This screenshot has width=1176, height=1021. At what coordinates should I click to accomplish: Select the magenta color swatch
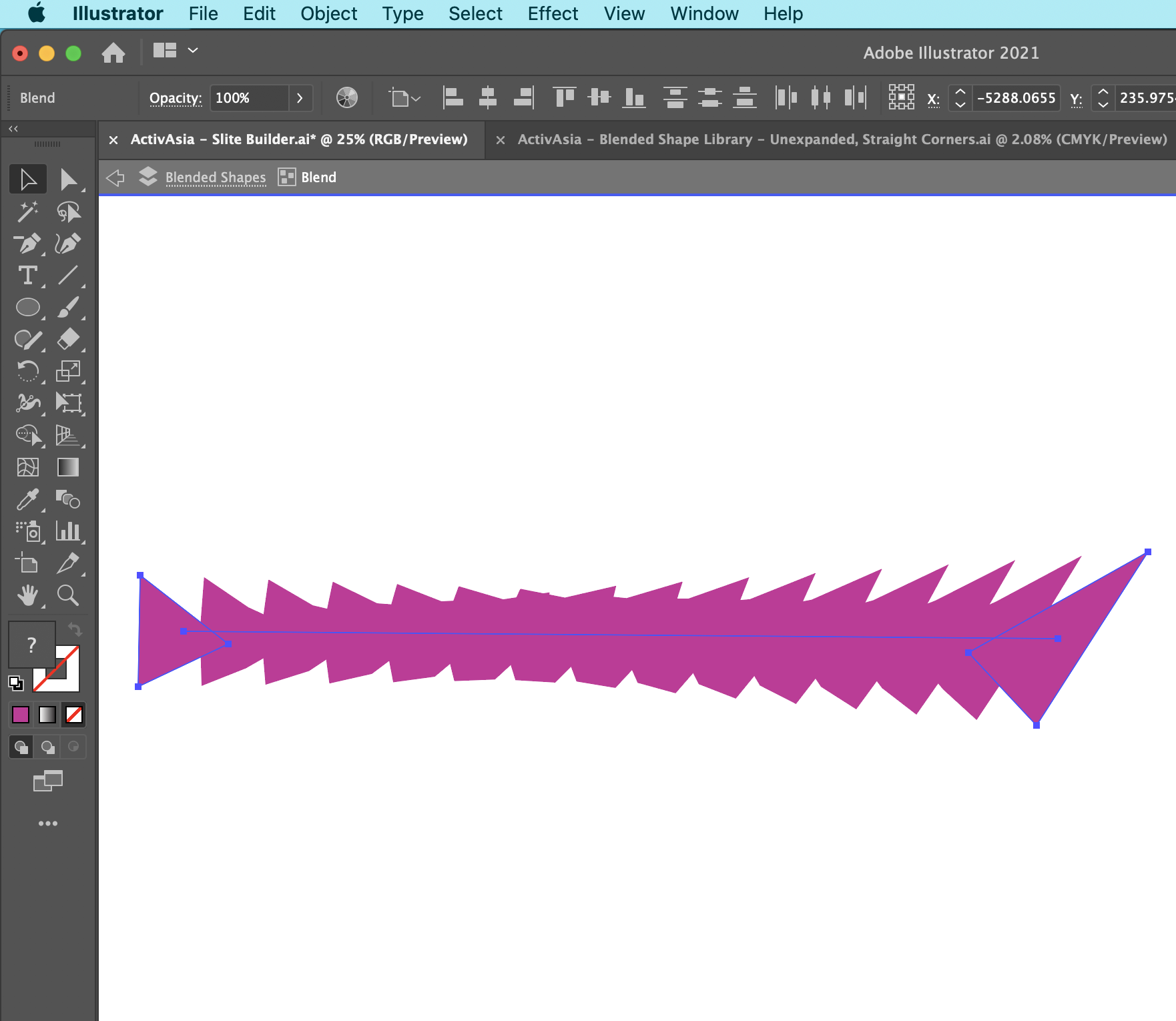[x=21, y=715]
